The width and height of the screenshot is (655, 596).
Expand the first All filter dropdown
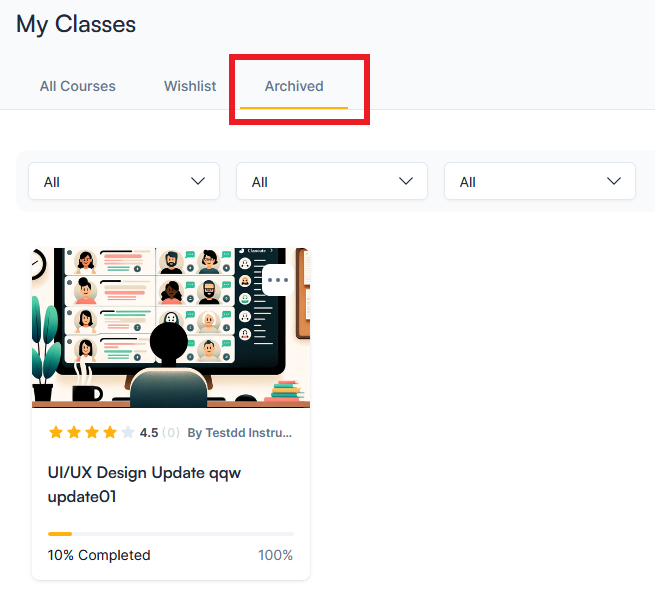point(124,181)
